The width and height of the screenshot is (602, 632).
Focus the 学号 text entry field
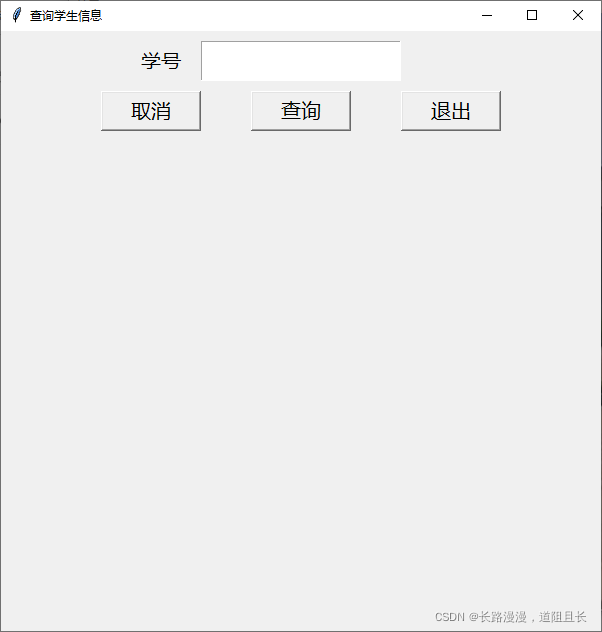click(x=301, y=61)
